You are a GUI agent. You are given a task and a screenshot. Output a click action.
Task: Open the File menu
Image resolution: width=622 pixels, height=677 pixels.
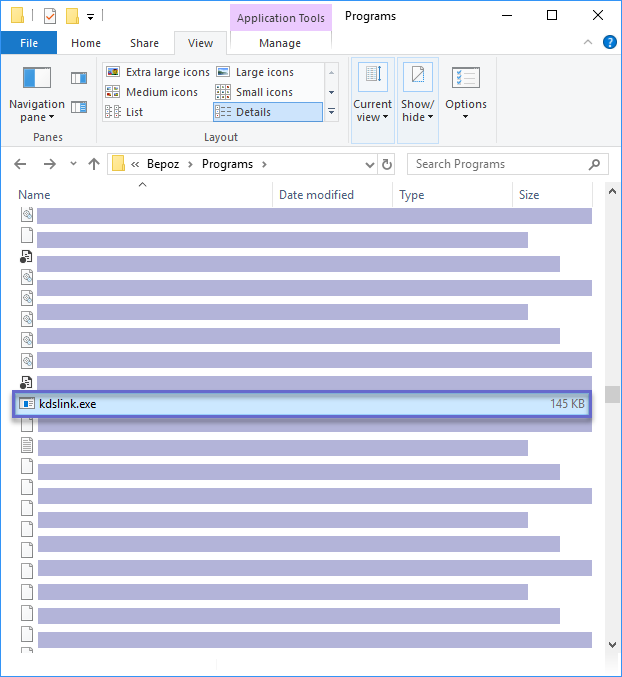click(29, 43)
